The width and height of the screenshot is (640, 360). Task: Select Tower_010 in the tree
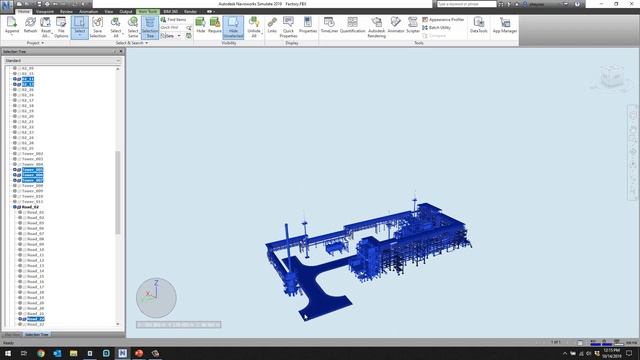[32, 196]
